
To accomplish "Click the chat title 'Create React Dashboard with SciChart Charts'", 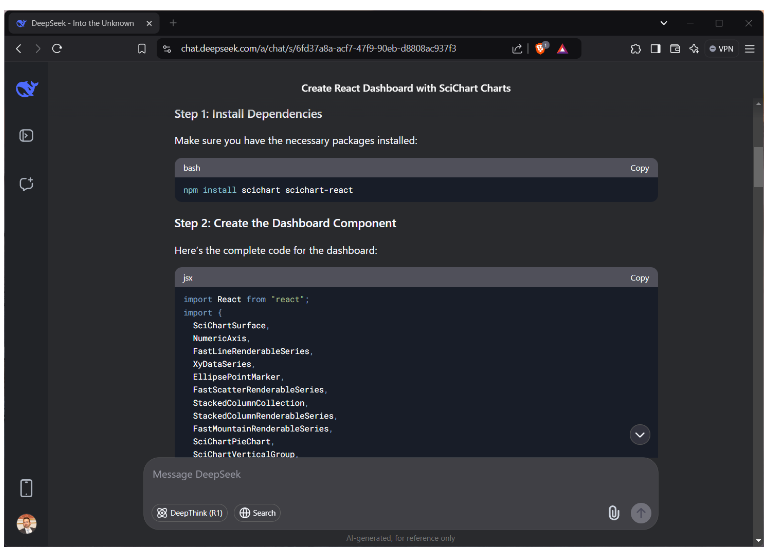I will click(406, 88).
